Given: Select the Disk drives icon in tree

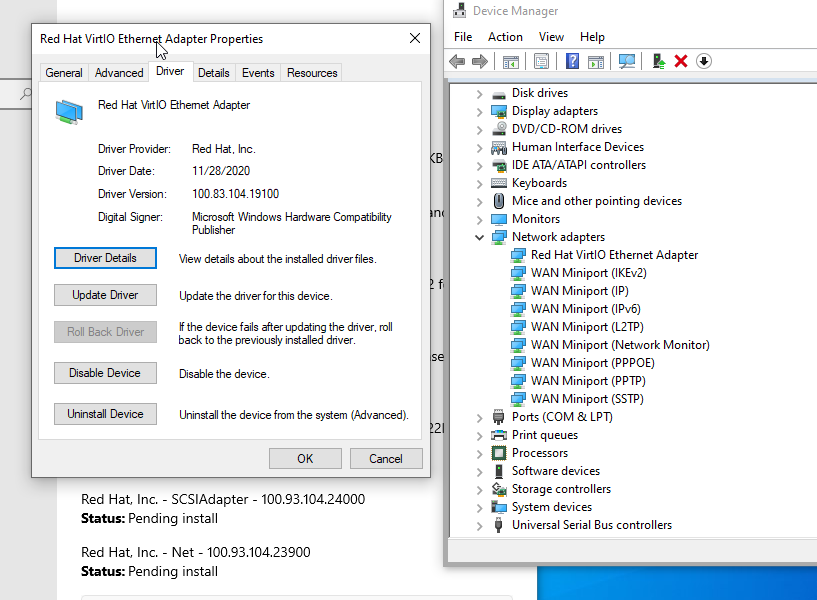Looking at the screenshot, I should tap(499, 94).
